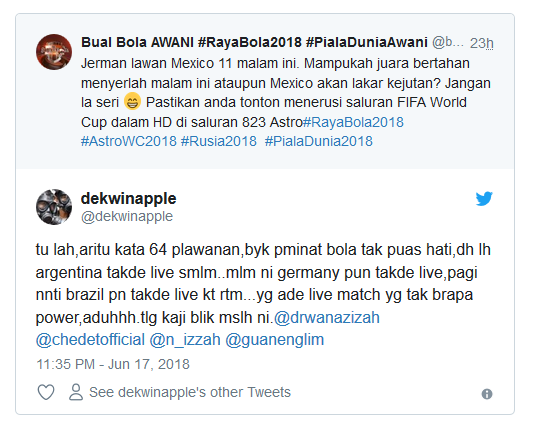Open the @n_izzah mention link
The height and width of the screenshot is (432, 540).
pyautogui.click(x=185, y=340)
